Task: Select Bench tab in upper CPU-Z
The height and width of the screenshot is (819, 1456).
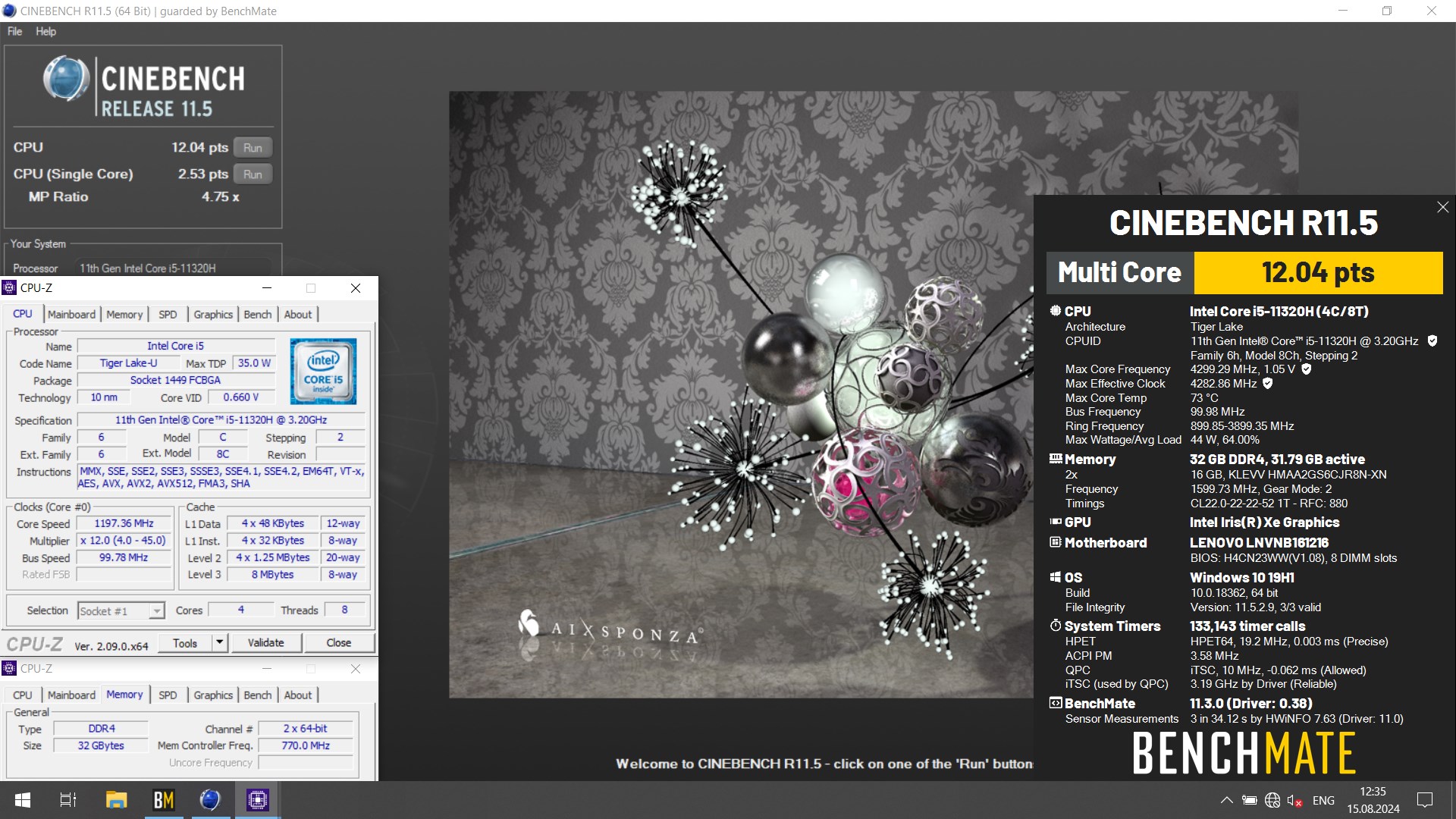Action: coord(258,314)
